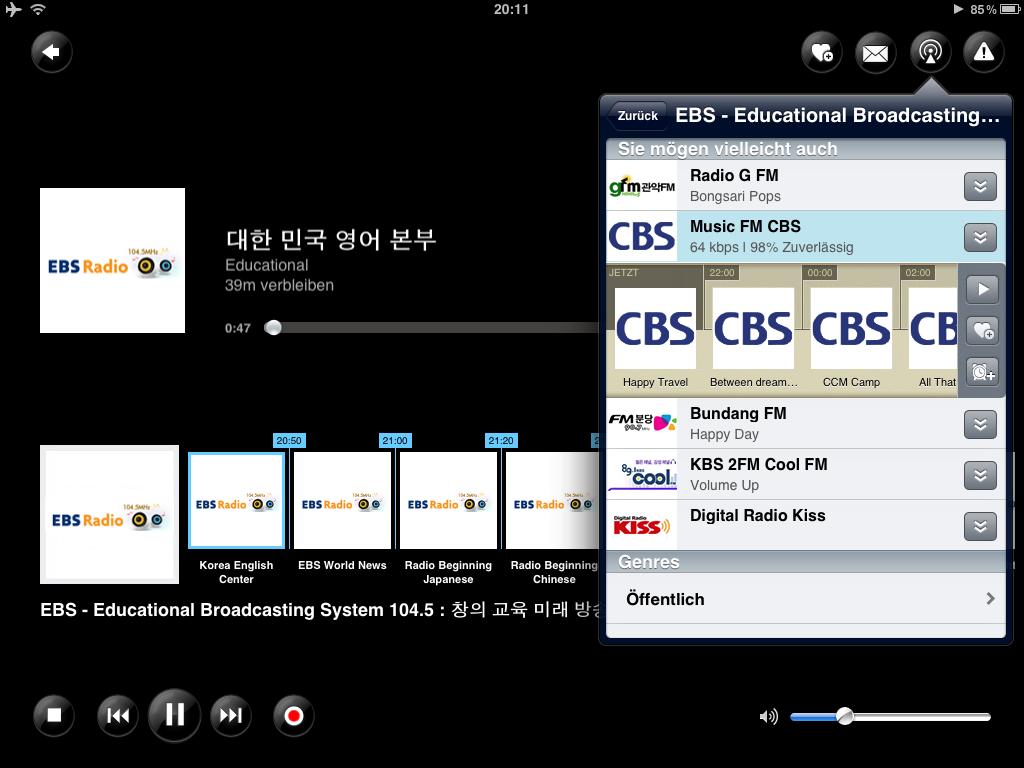Click the 'Sie mögen vielleicht auch' header
The width and height of the screenshot is (1024, 768).
(x=805, y=149)
